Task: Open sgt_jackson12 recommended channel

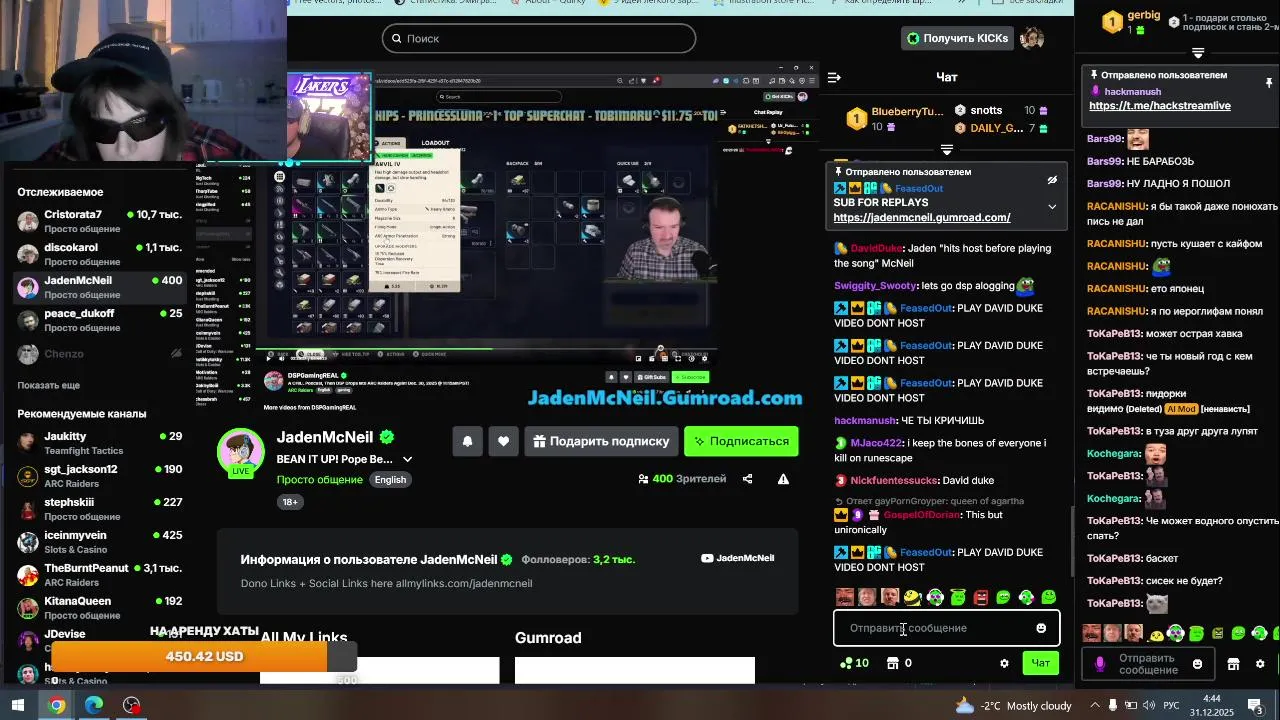Action: click(100, 476)
